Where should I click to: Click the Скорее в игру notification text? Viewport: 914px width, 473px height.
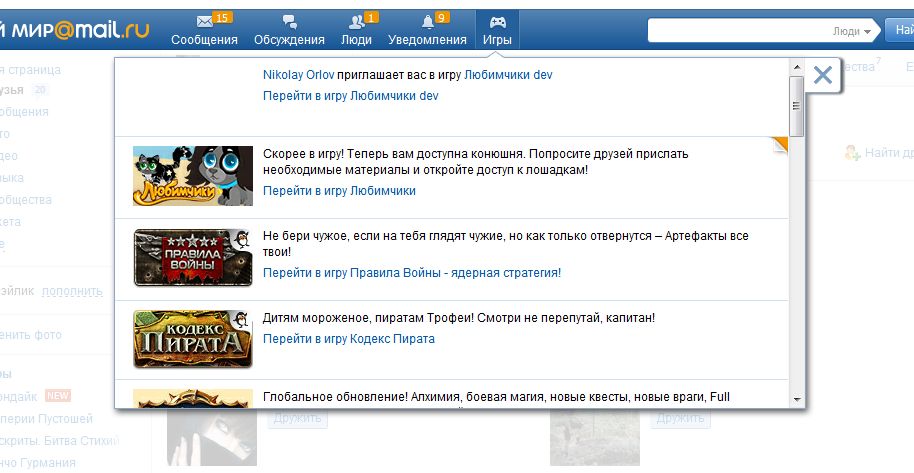click(x=476, y=162)
